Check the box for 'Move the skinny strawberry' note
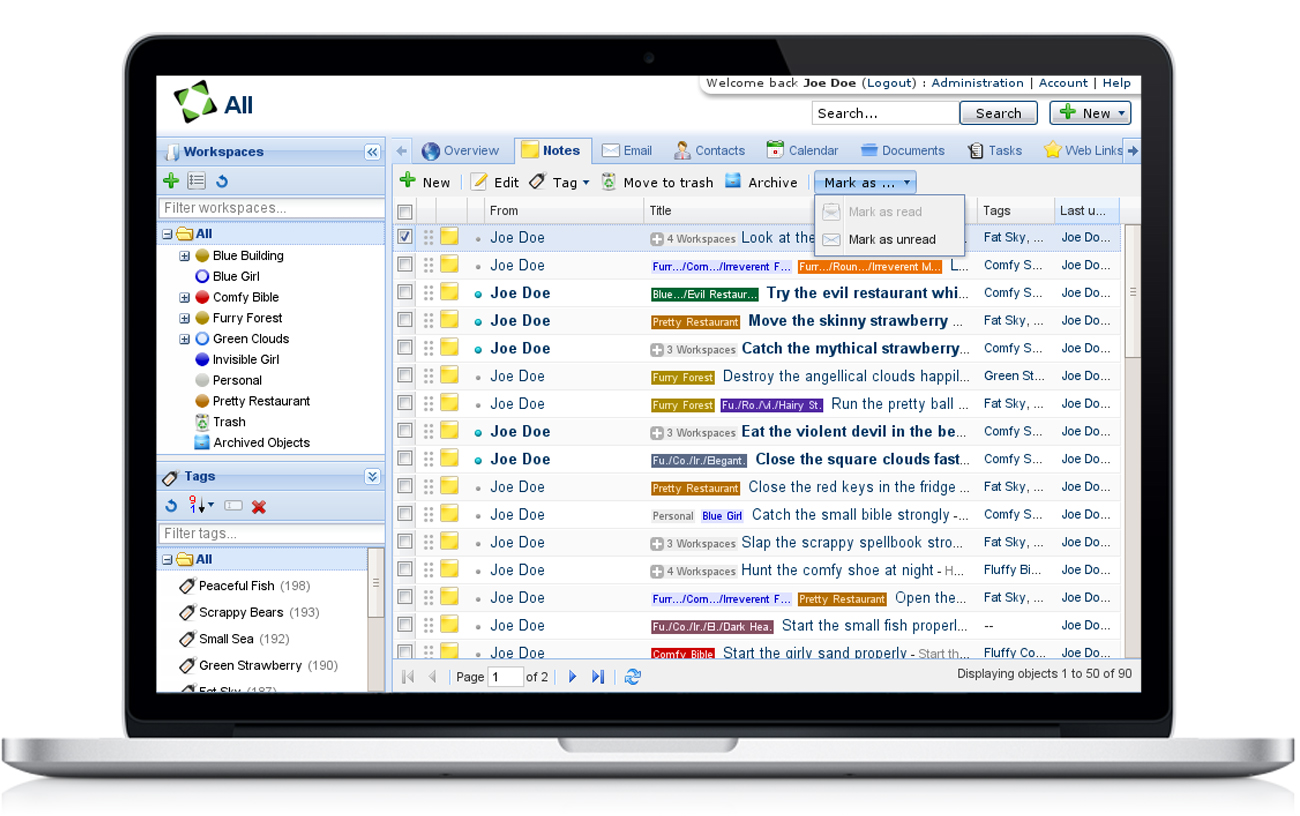 click(405, 321)
